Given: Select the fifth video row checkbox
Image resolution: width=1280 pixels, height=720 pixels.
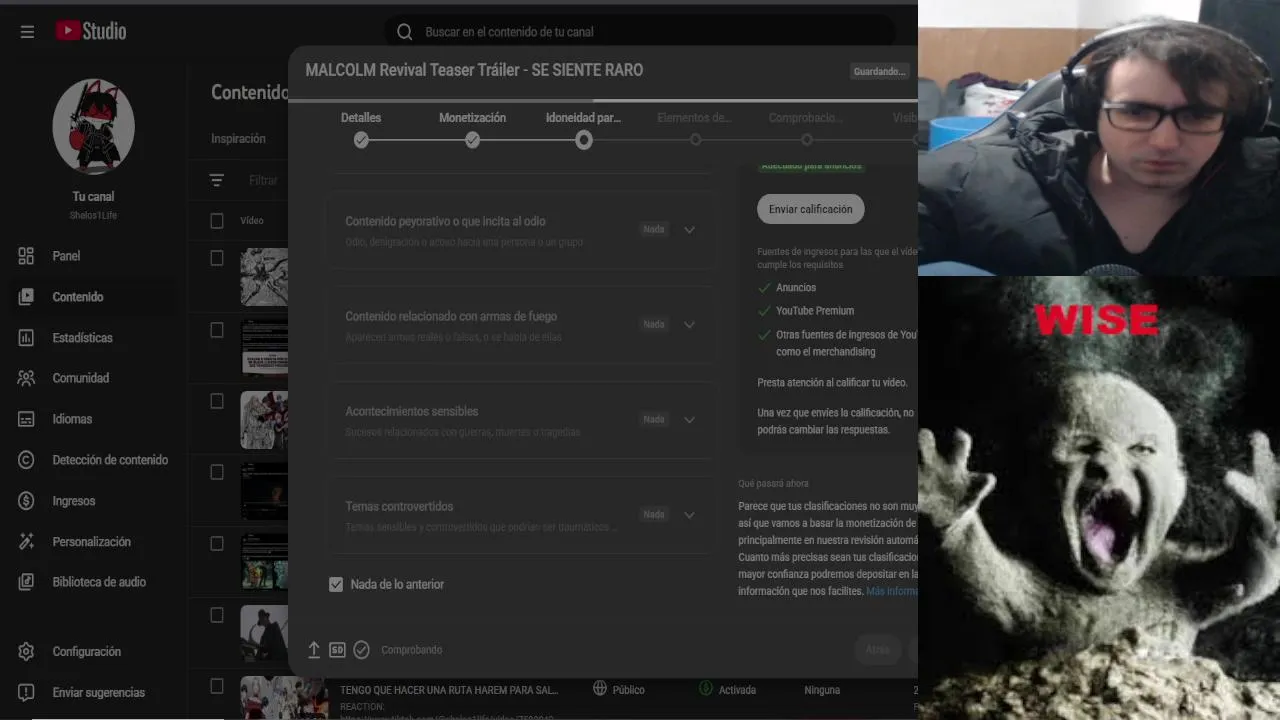Looking at the screenshot, I should click(x=217, y=543).
